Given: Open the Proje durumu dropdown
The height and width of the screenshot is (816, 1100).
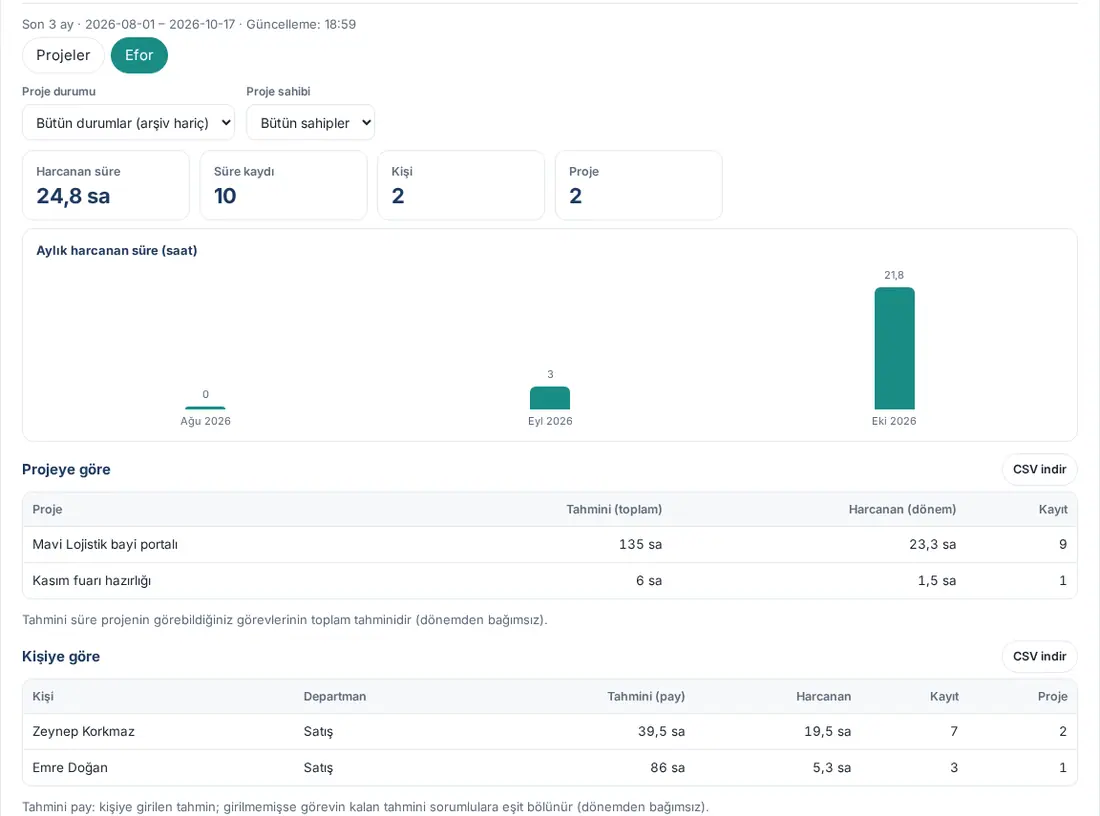Looking at the screenshot, I should point(128,123).
